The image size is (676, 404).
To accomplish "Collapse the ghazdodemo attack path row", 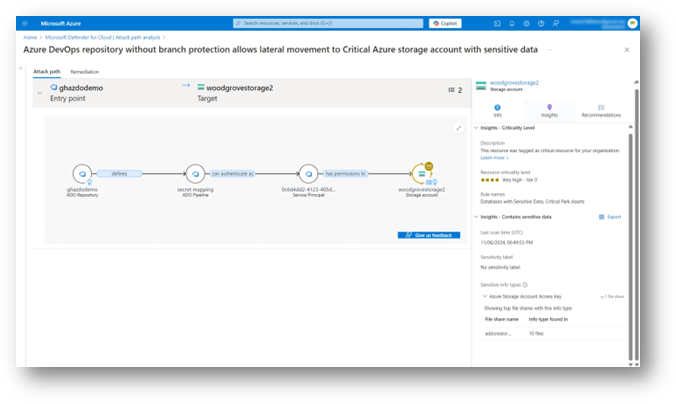I will tap(40, 93).
